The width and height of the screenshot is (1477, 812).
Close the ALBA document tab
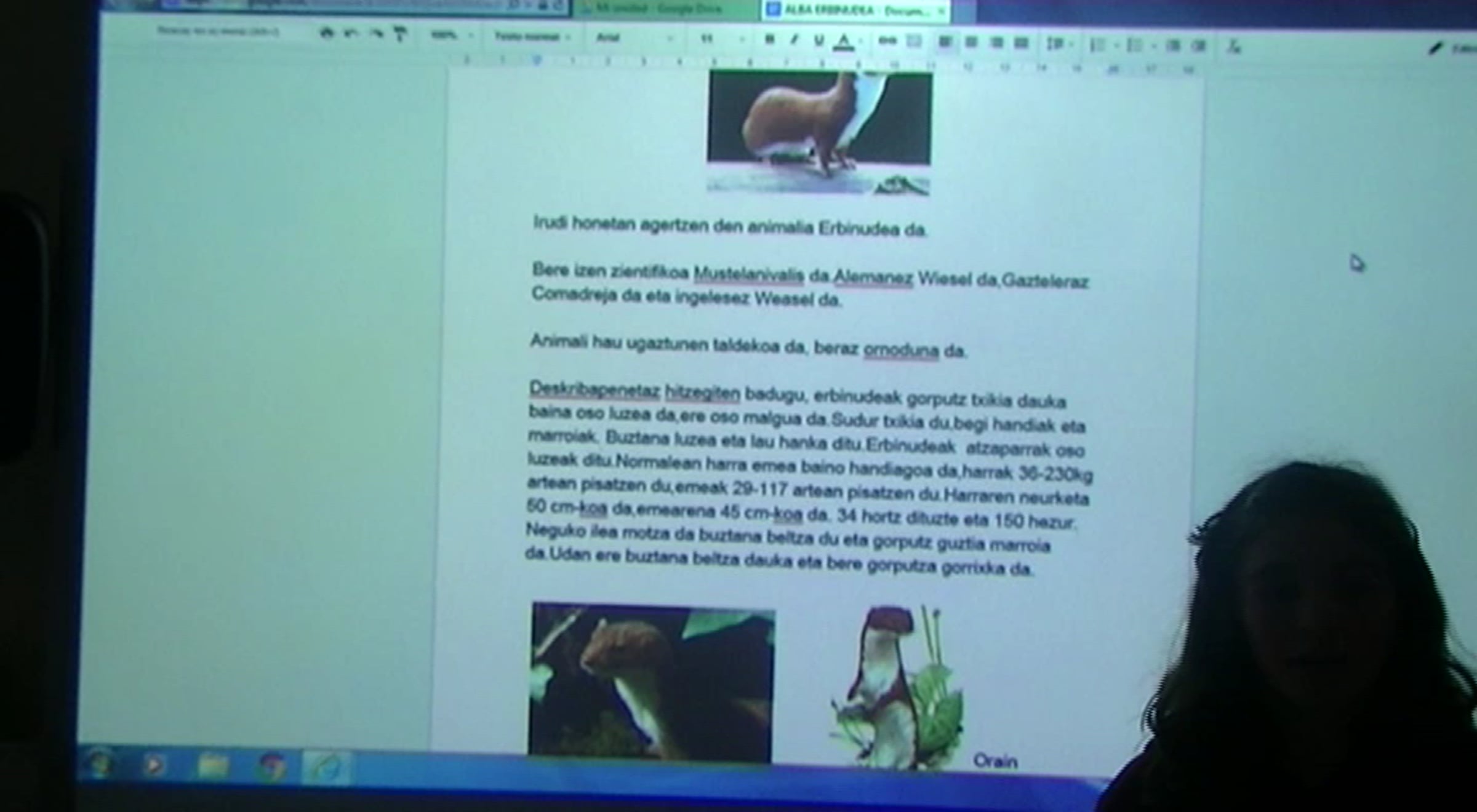(x=940, y=11)
